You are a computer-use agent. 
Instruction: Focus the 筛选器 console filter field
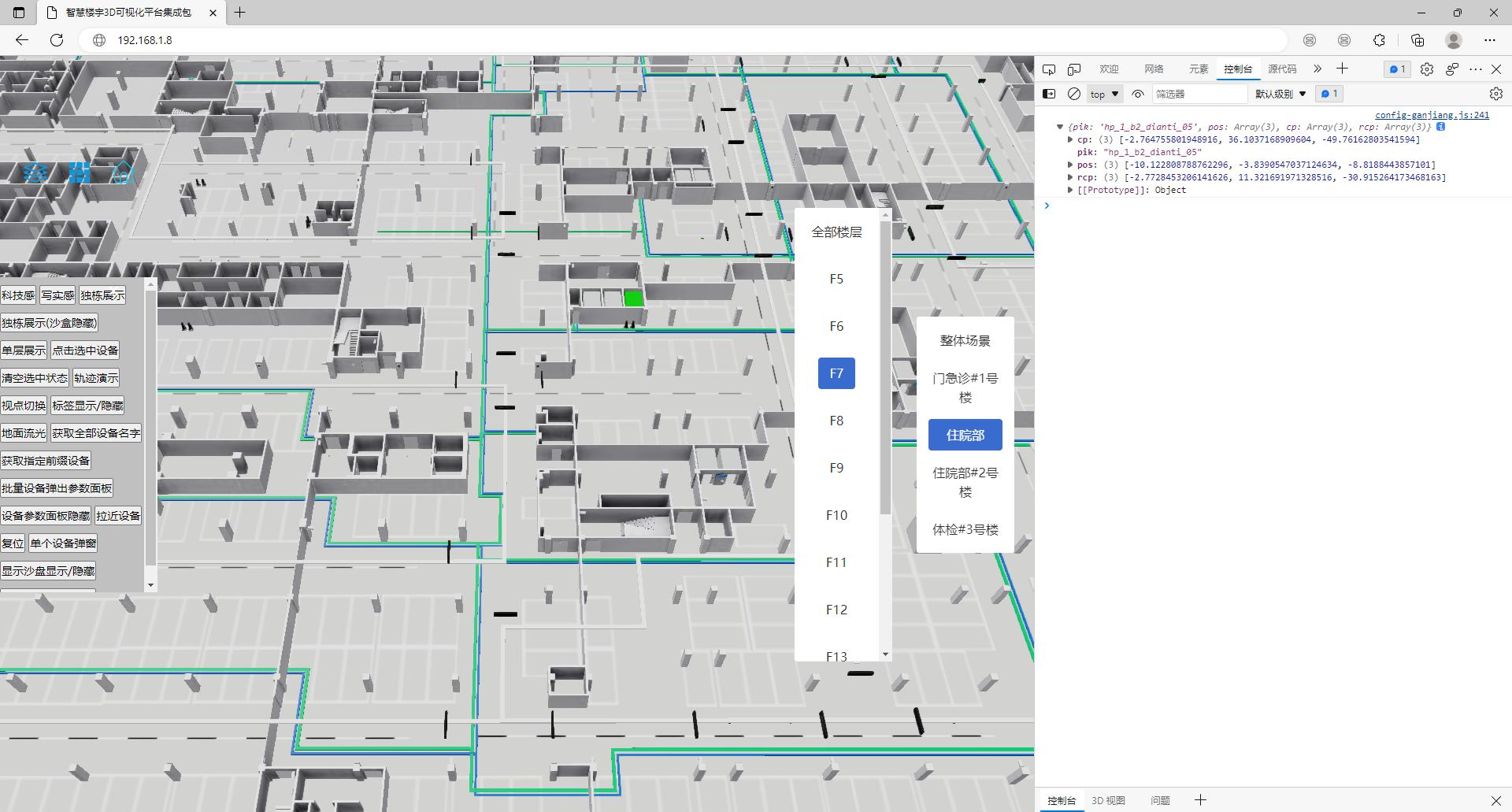(x=1199, y=94)
